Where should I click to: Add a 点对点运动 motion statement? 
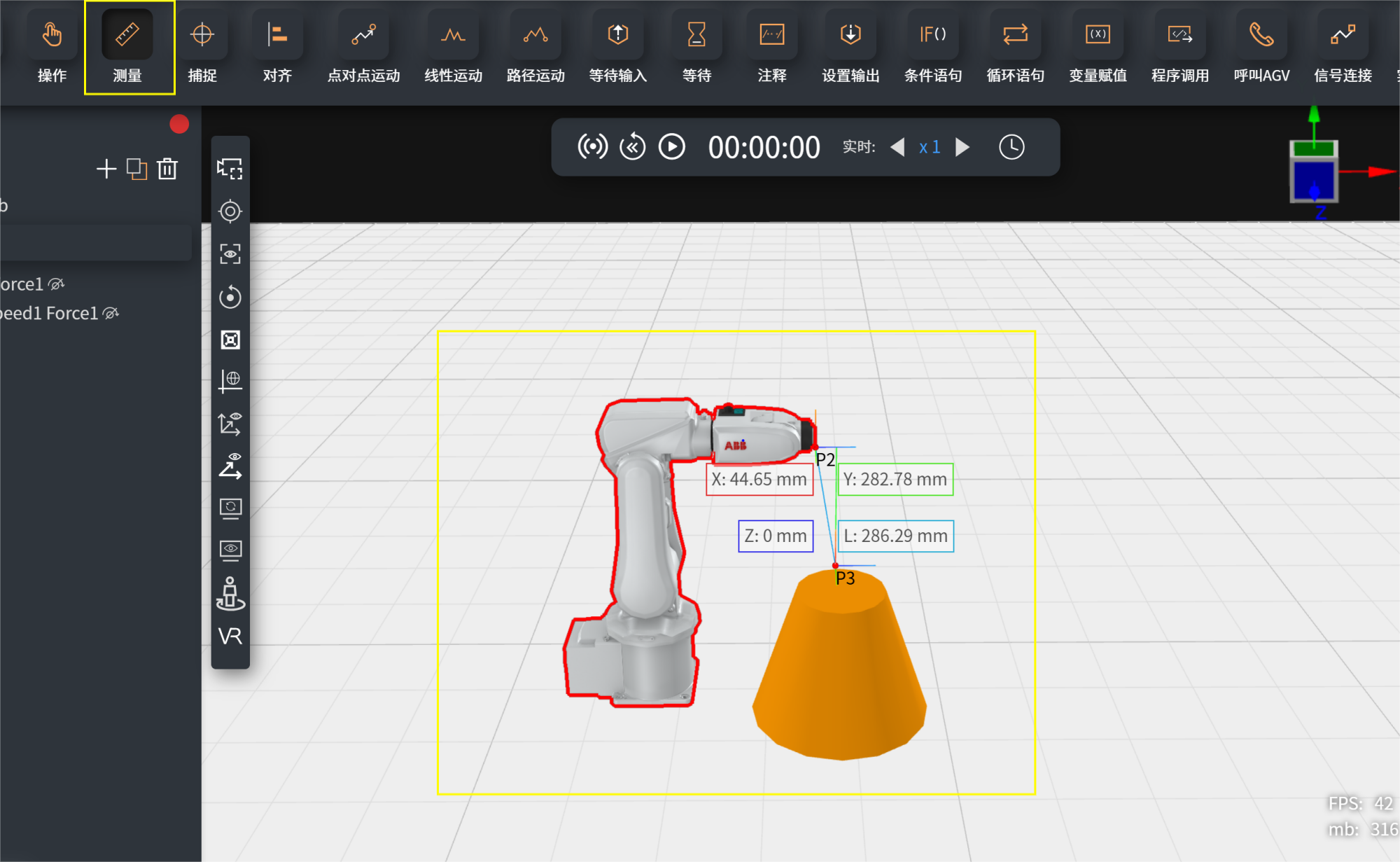click(x=364, y=48)
